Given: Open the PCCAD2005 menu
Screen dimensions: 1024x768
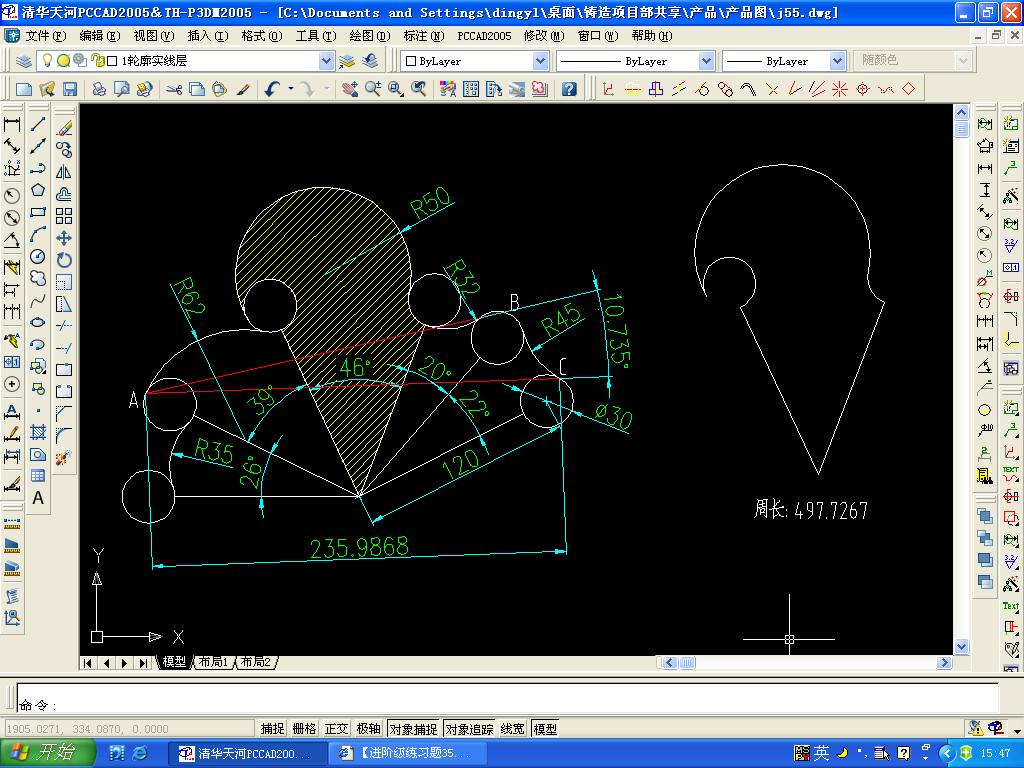Looking at the screenshot, I should [x=484, y=36].
